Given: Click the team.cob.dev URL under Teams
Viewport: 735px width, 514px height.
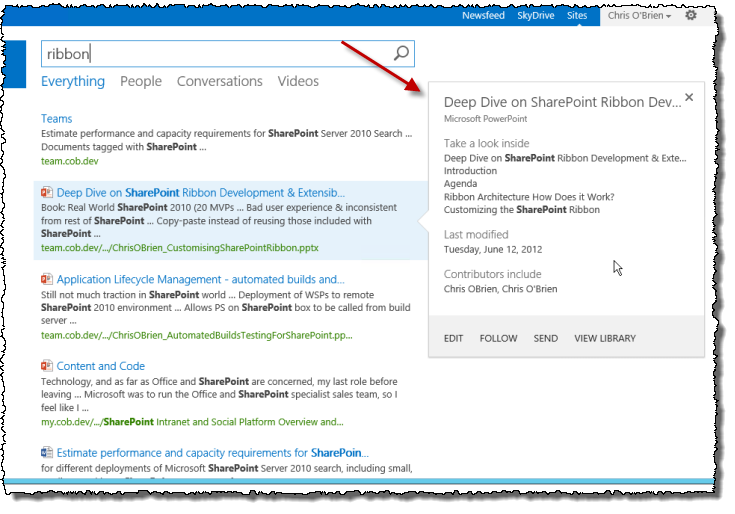Looking at the screenshot, I should (x=70, y=161).
